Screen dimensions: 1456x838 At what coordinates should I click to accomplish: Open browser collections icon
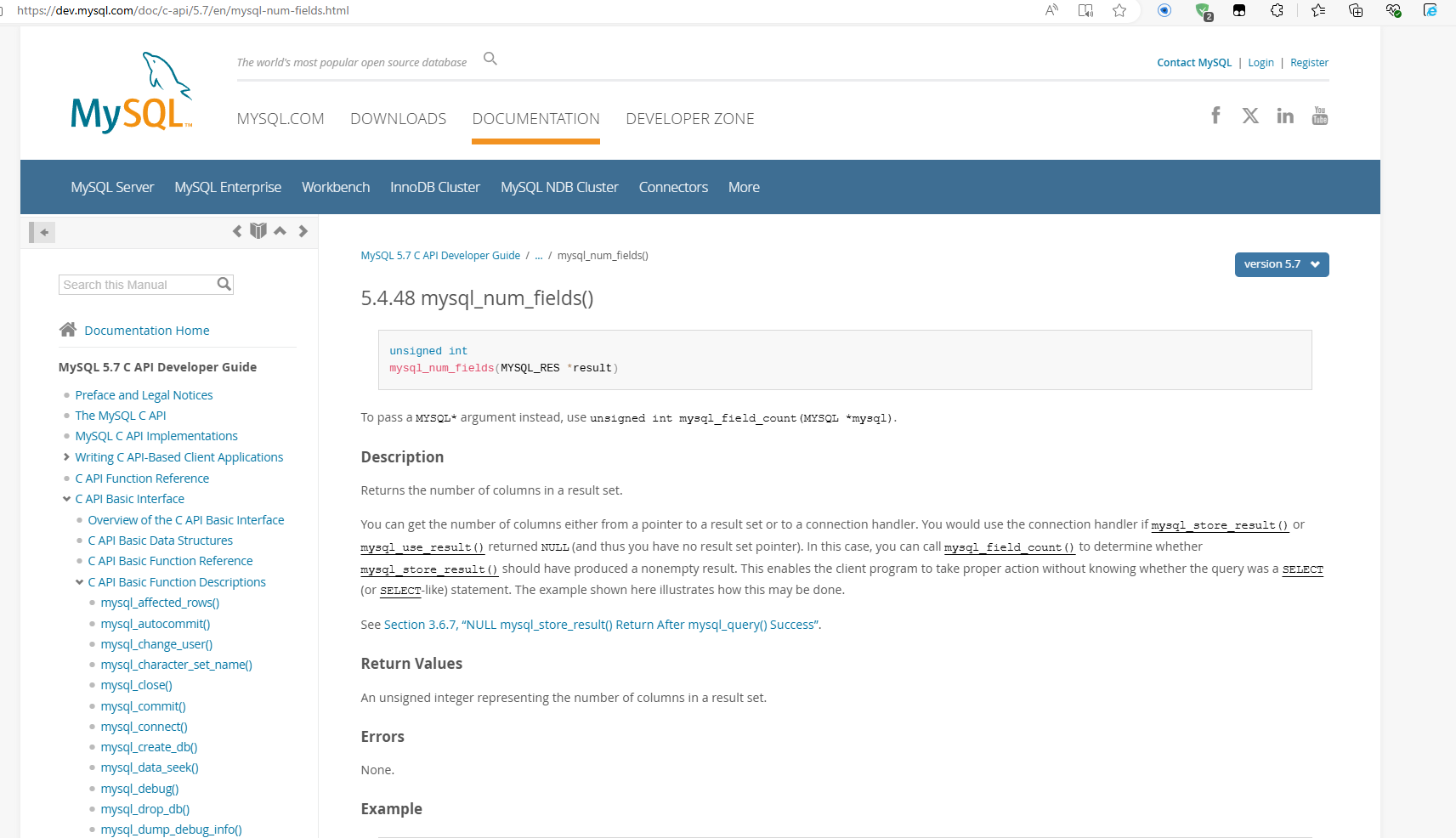click(1356, 10)
